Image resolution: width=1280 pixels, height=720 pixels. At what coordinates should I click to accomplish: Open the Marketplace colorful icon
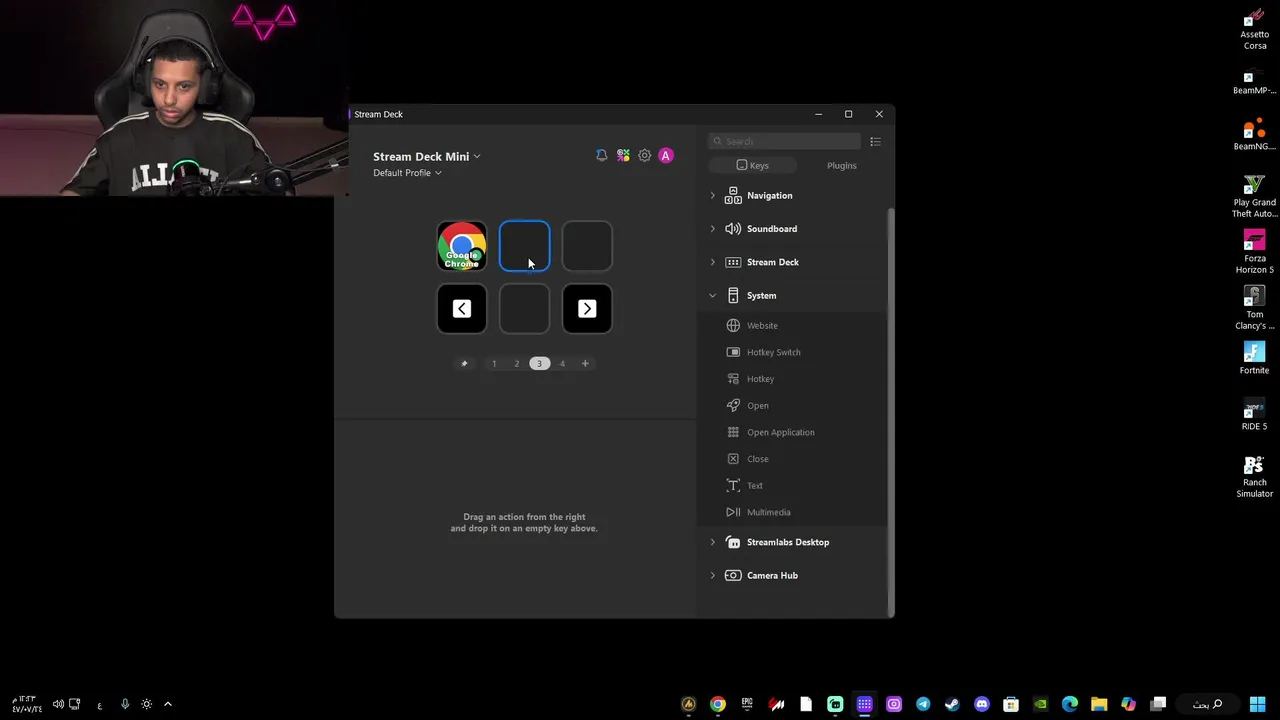pyautogui.click(x=623, y=156)
